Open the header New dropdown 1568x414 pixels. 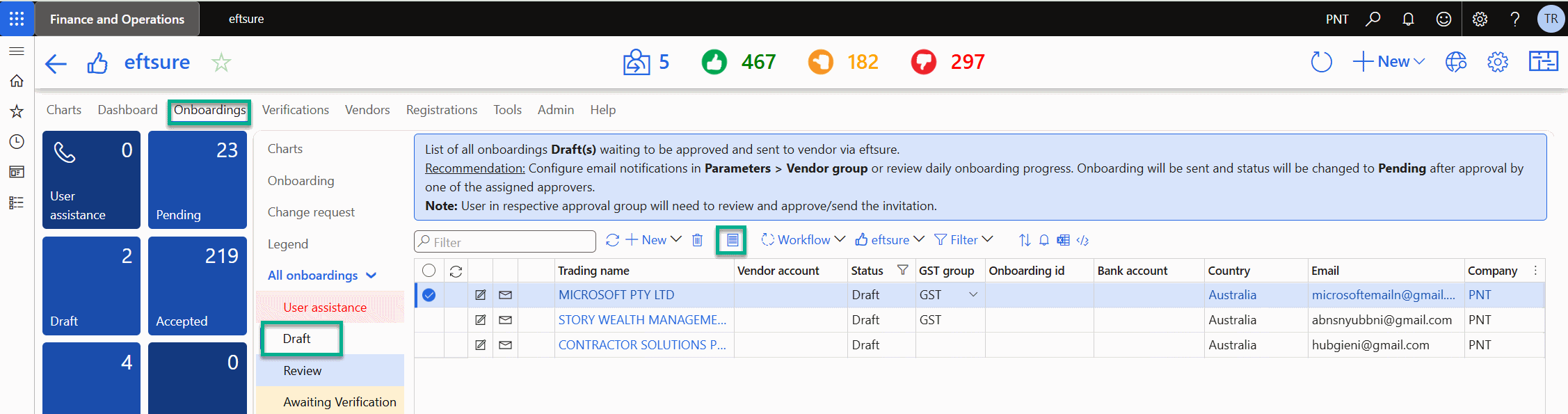1389,61
